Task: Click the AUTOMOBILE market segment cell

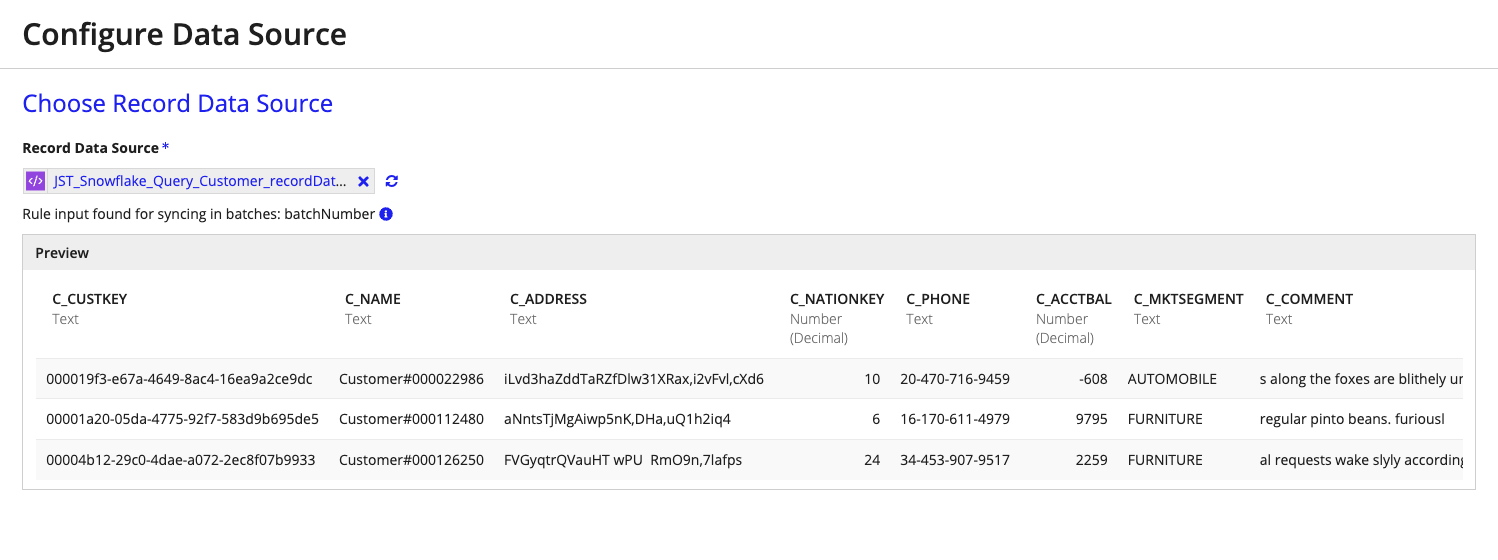Action: (x=1172, y=379)
